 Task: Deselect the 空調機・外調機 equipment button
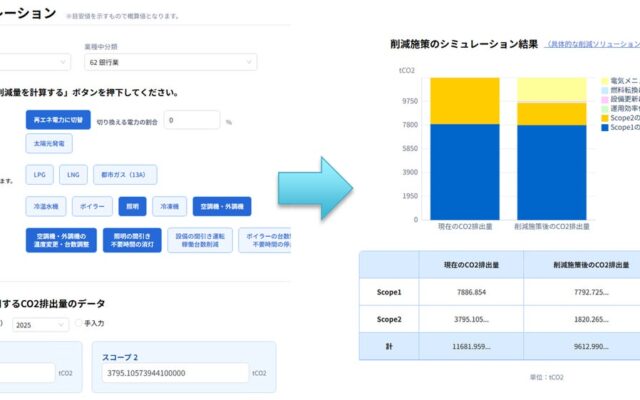tap(222, 207)
